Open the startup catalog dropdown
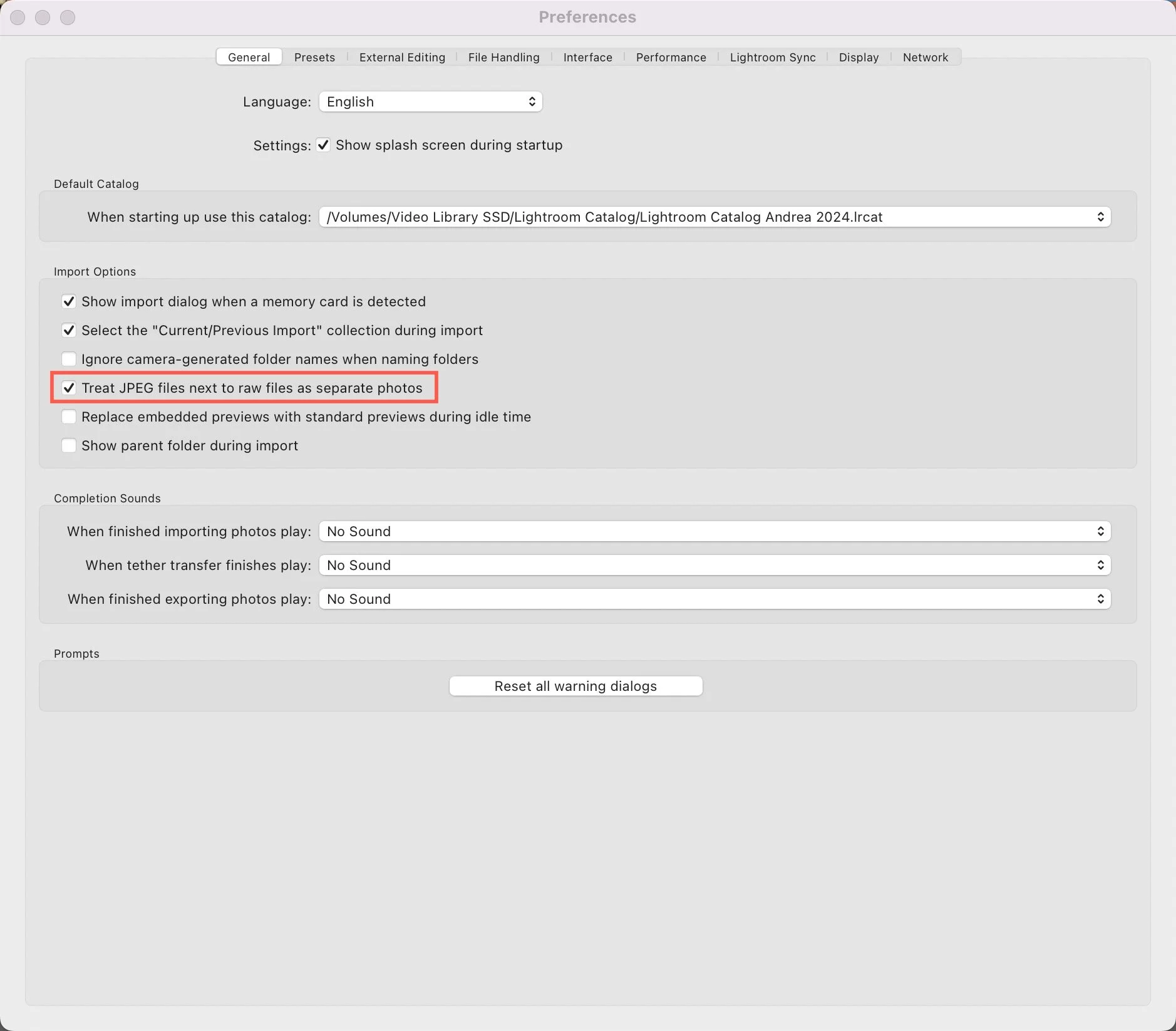The width and height of the screenshot is (1176, 1031). [x=714, y=217]
